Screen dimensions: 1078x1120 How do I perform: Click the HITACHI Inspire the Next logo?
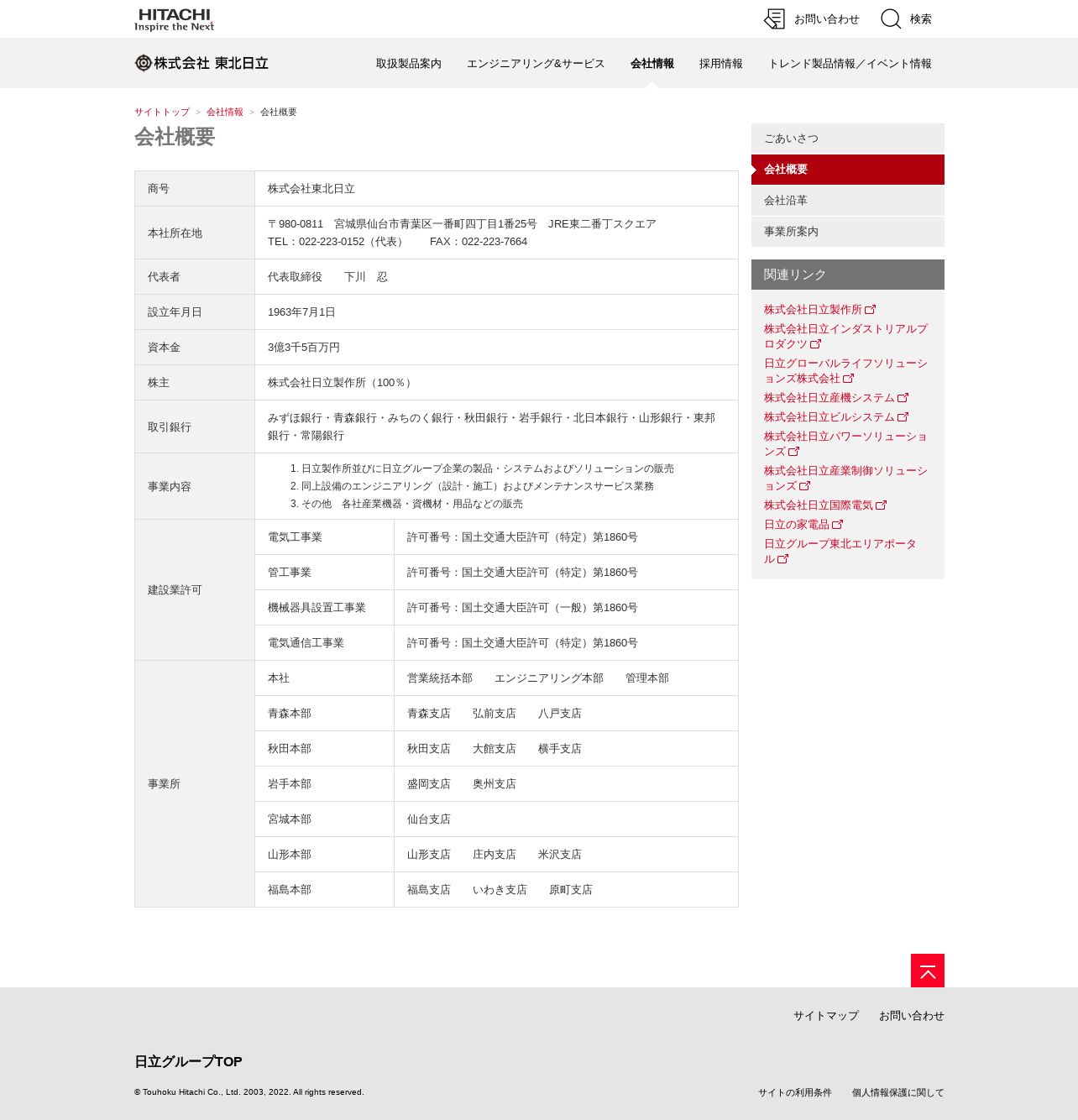[x=175, y=19]
